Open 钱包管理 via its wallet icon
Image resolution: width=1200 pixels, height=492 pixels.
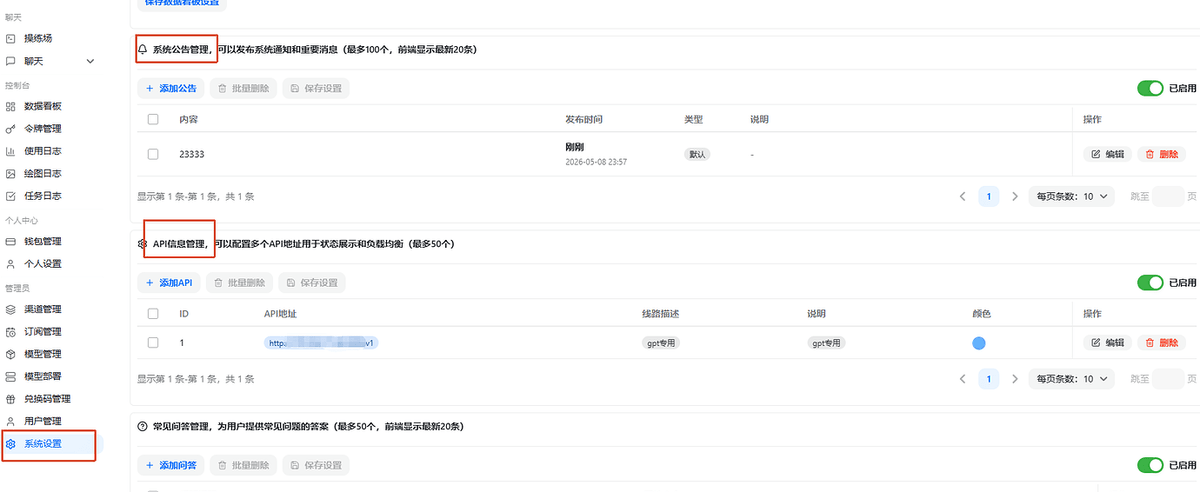coord(11,241)
